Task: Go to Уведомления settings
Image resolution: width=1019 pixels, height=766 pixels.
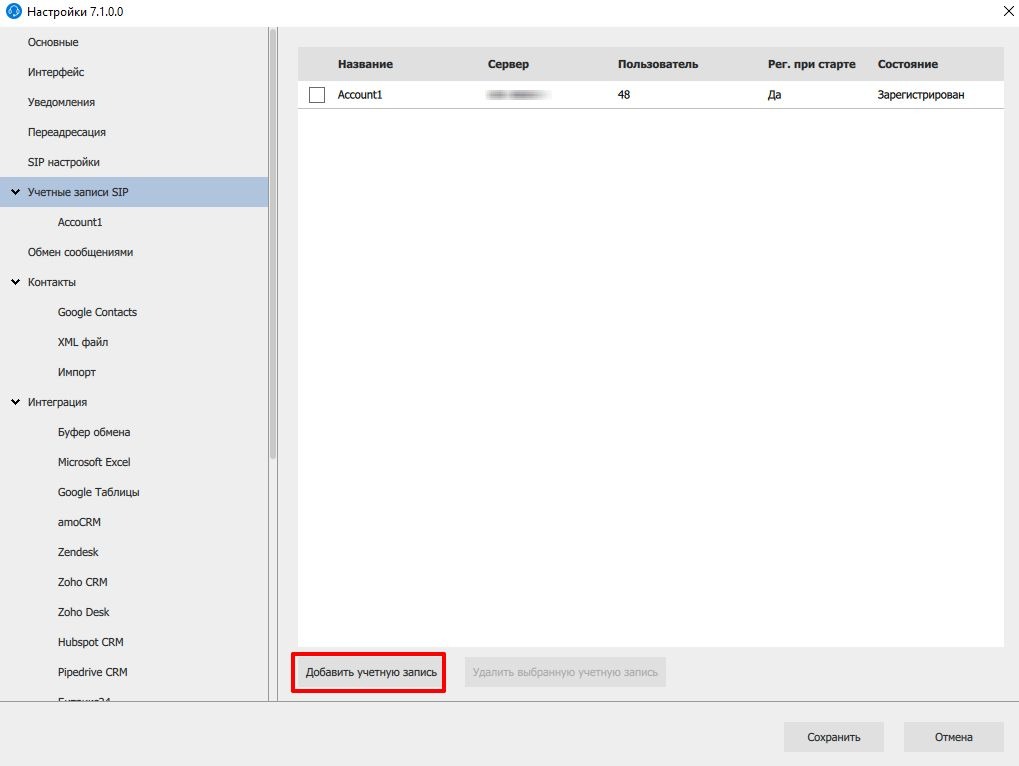Action: 61,102
